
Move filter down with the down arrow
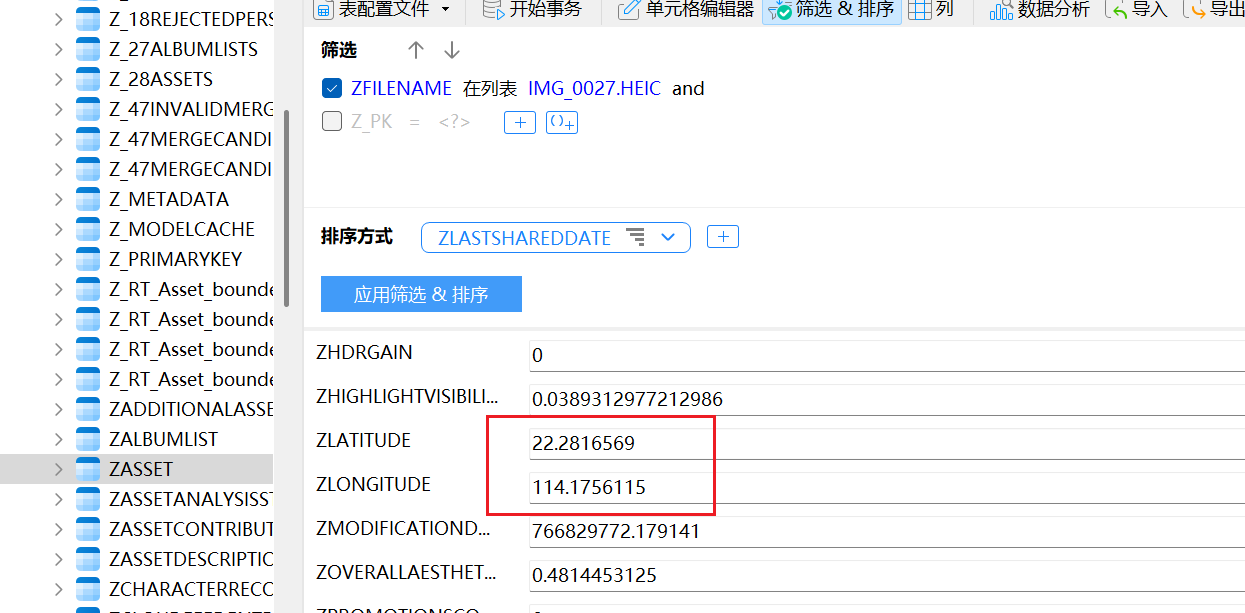452,50
